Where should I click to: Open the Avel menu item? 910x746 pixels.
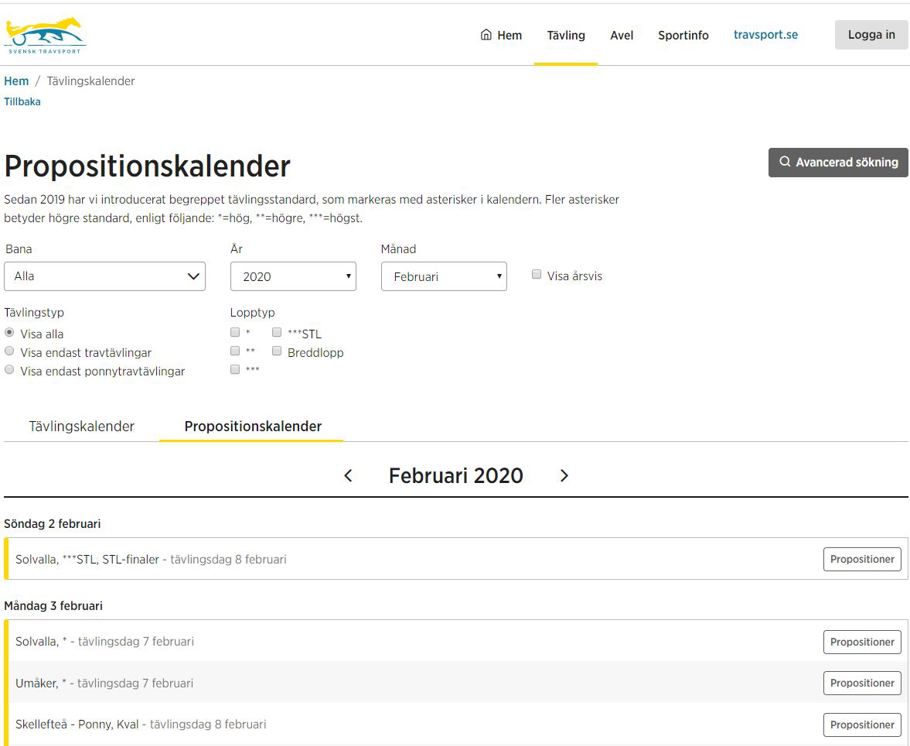(622, 35)
